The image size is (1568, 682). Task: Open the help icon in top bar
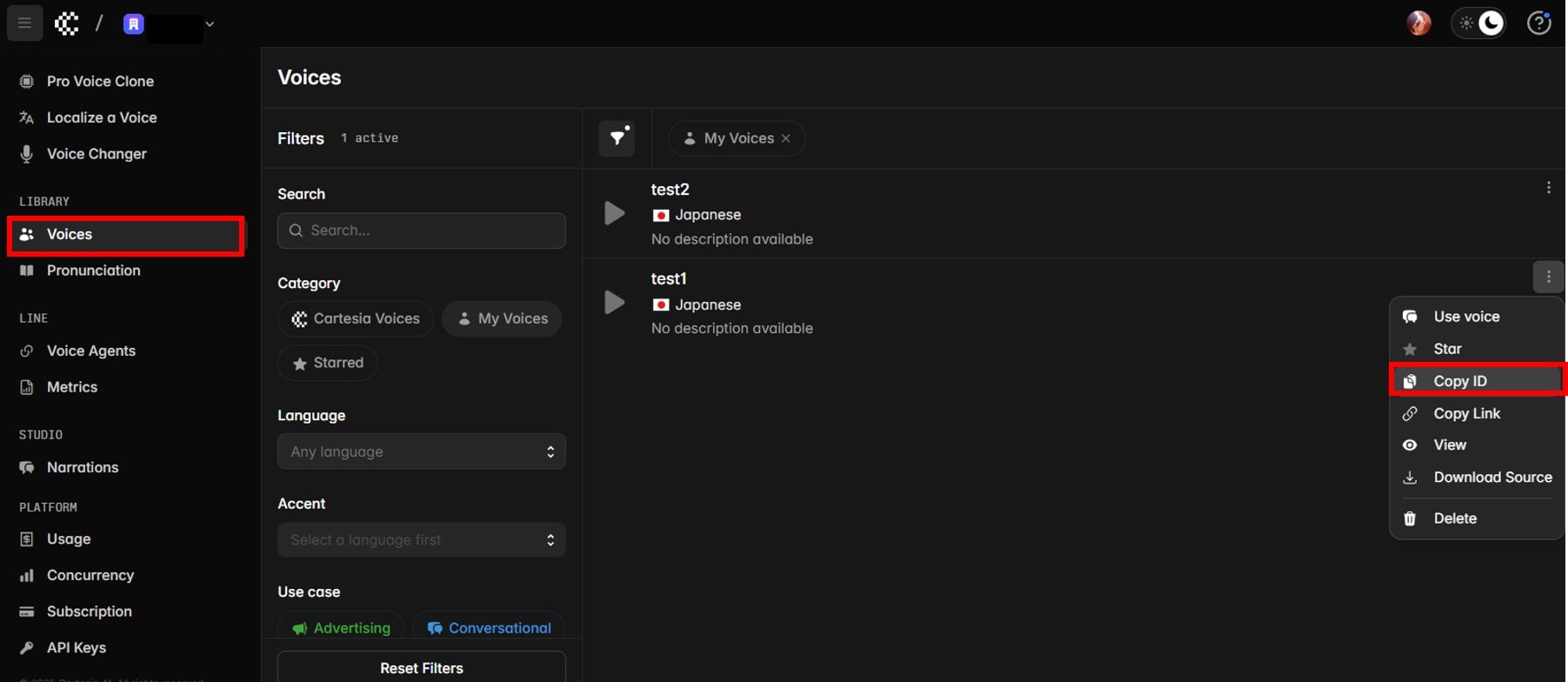pos(1538,23)
